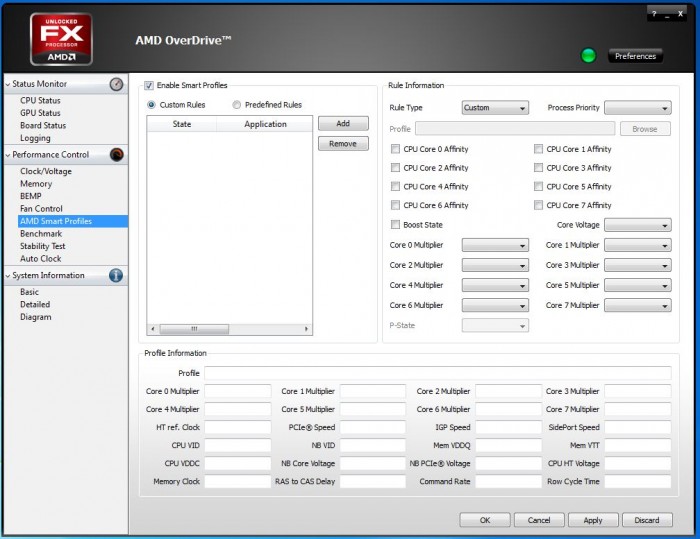Viewport: 700px width, 539px height.
Task: Open Fan Control page
Action: click(41, 209)
